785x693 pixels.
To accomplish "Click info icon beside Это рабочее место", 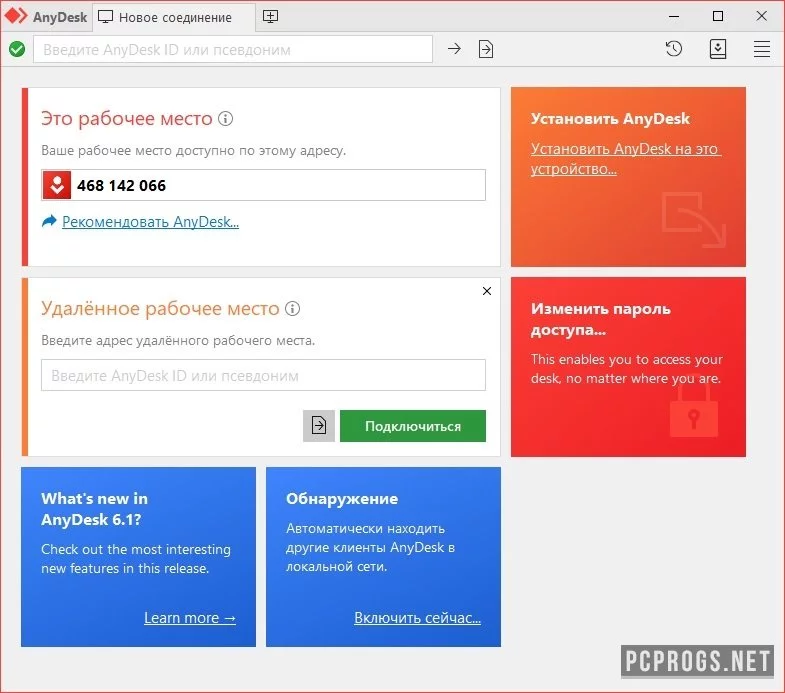I will pyautogui.click(x=226, y=119).
